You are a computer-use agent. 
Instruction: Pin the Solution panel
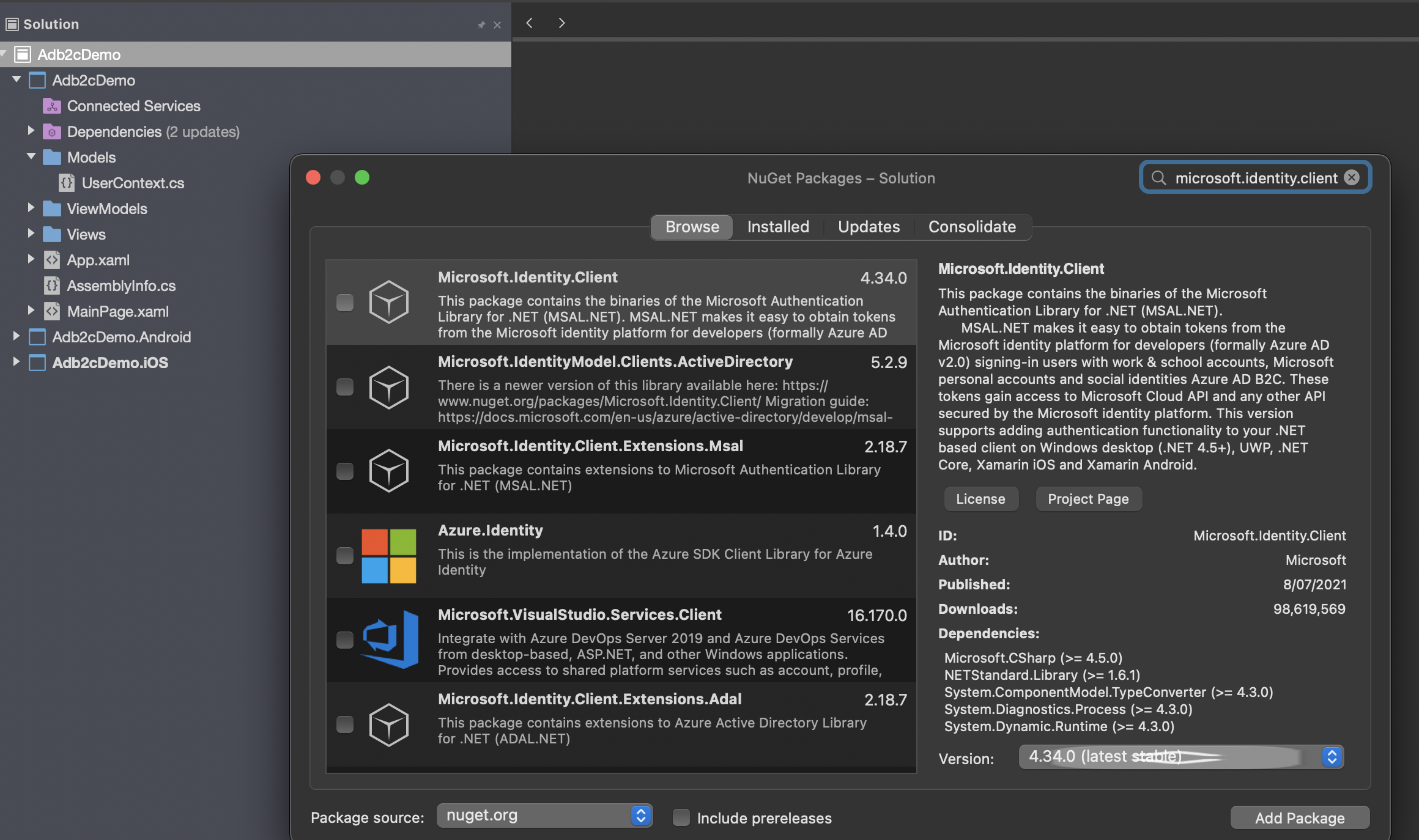481,25
